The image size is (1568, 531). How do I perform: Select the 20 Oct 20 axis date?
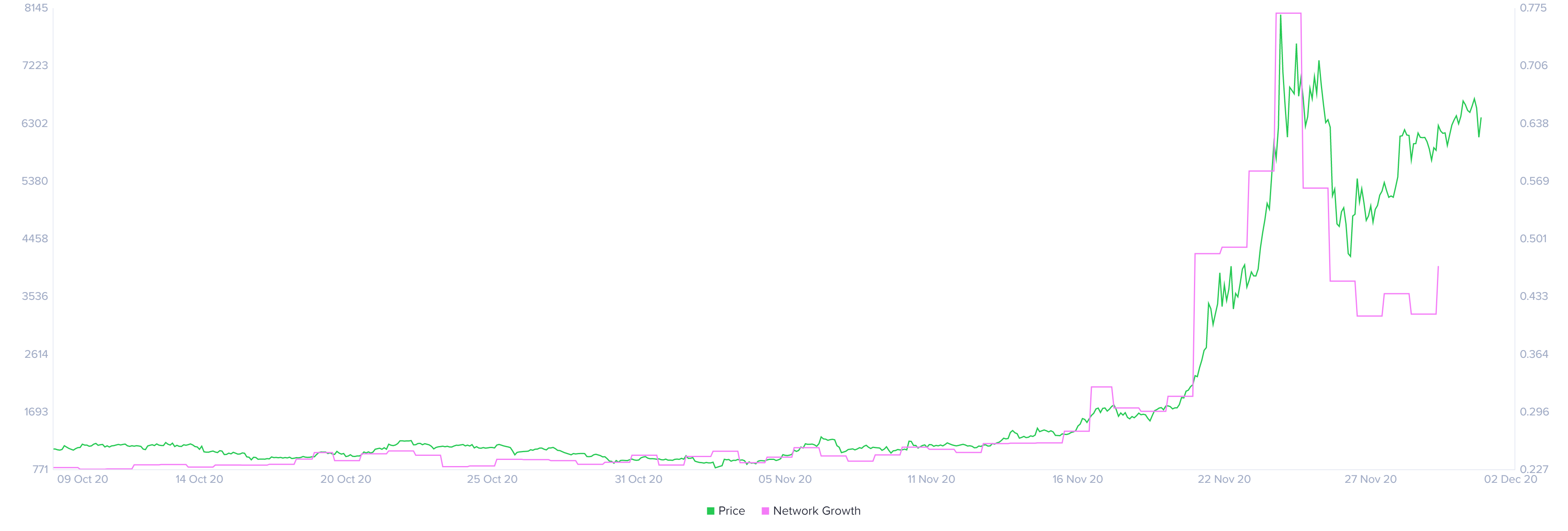point(346,479)
